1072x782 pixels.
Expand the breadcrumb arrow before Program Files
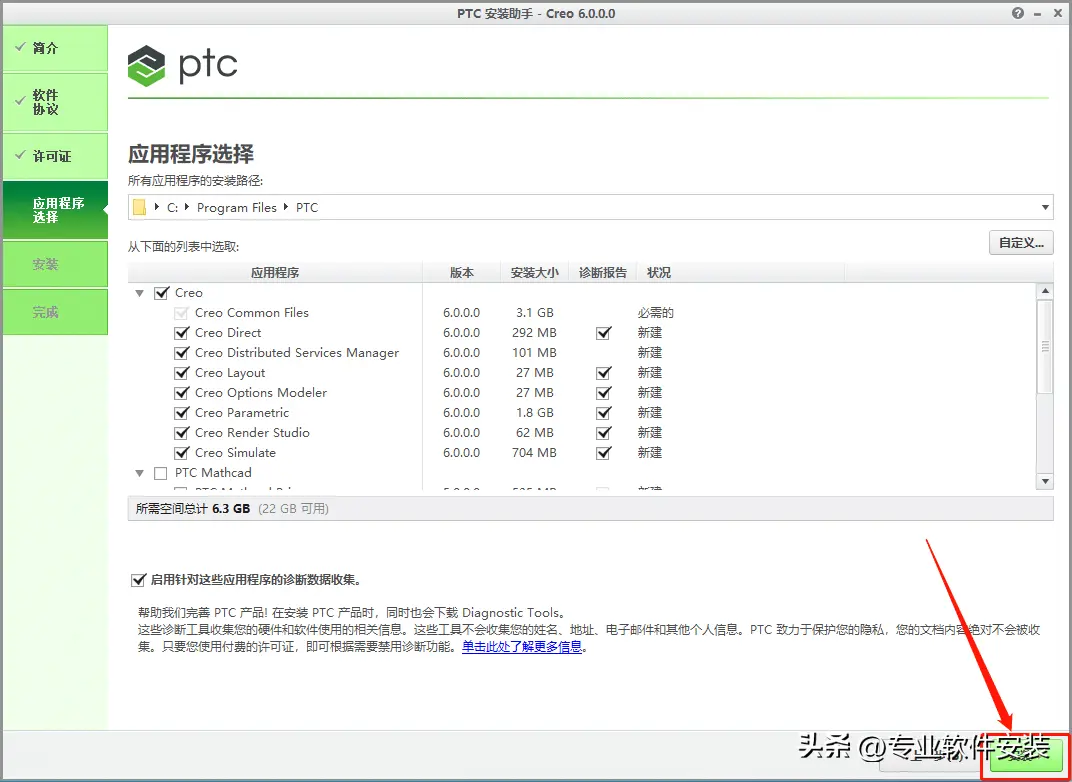tap(187, 207)
